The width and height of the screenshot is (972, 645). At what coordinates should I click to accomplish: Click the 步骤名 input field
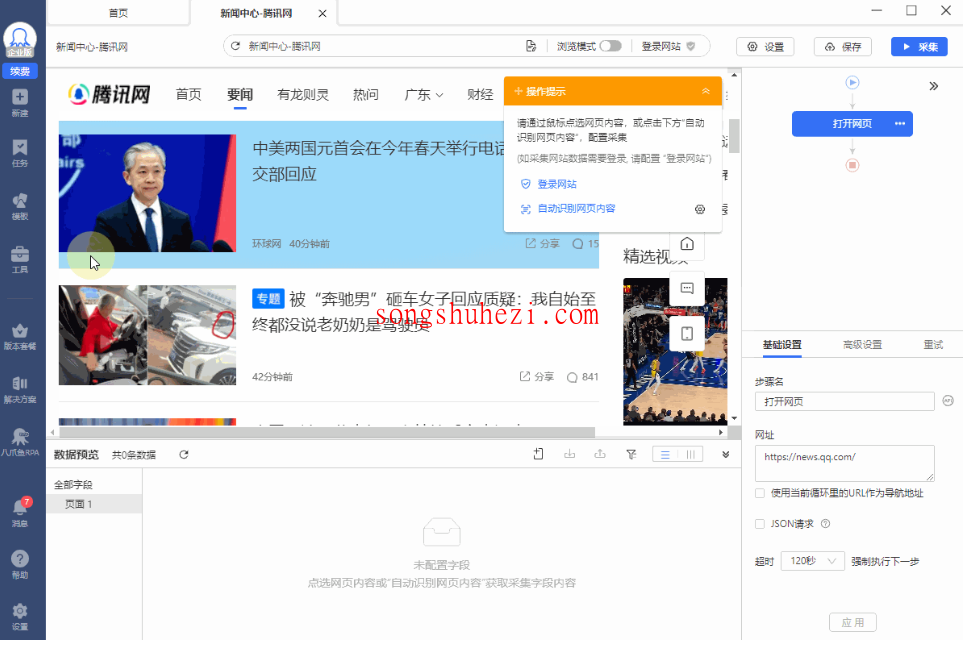pos(844,402)
